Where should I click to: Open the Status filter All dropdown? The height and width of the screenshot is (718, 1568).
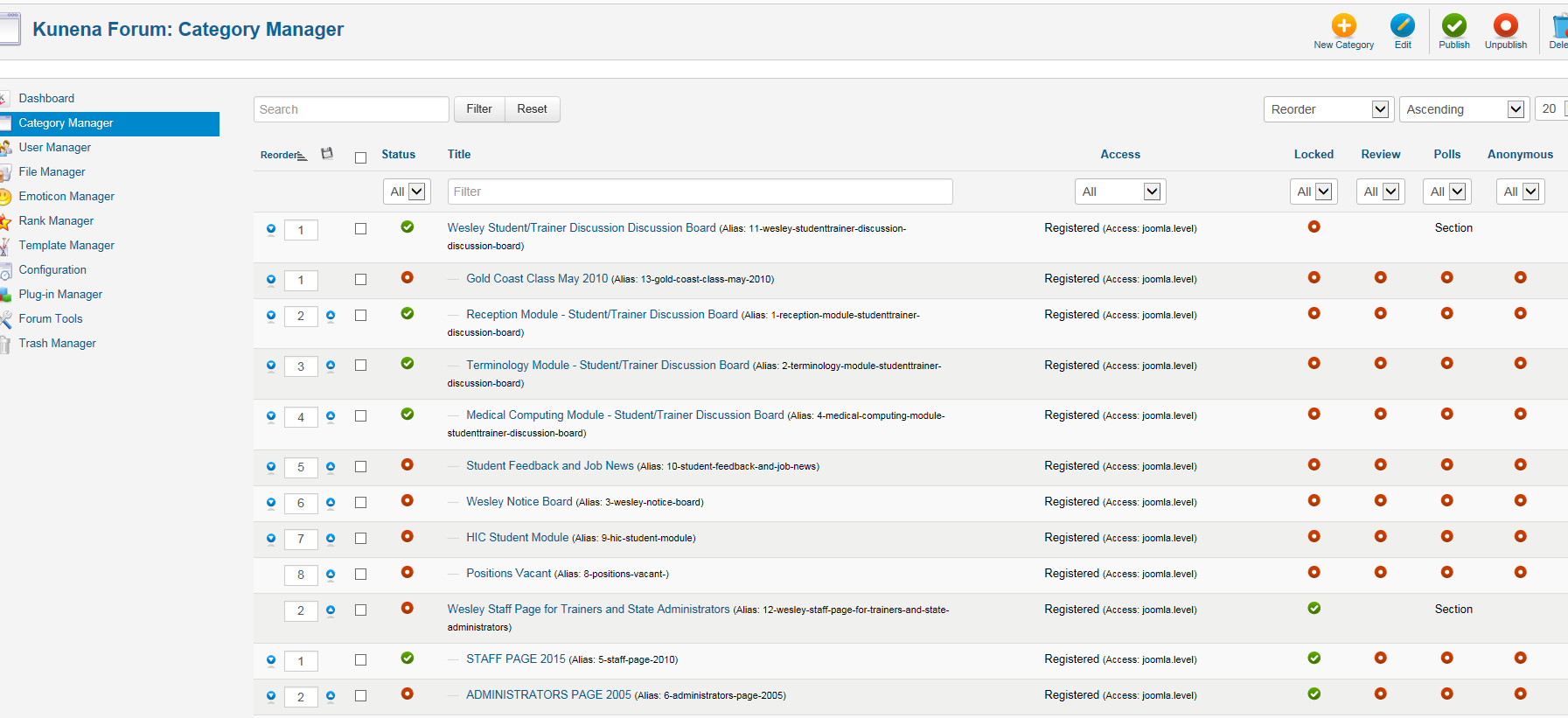(406, 192)
